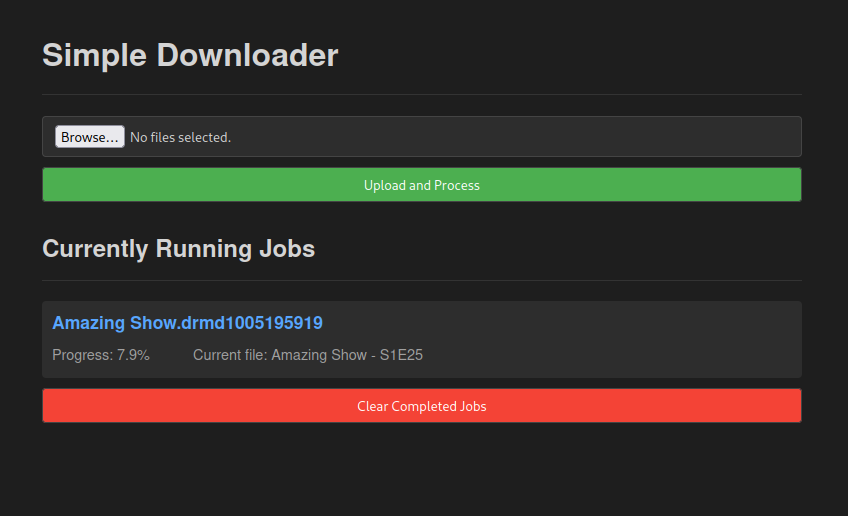Image resolution: width=848 pixels, height=516 pixels.
Task: Click empty background below Clear Completed Jobs
Action: (422, 470)
